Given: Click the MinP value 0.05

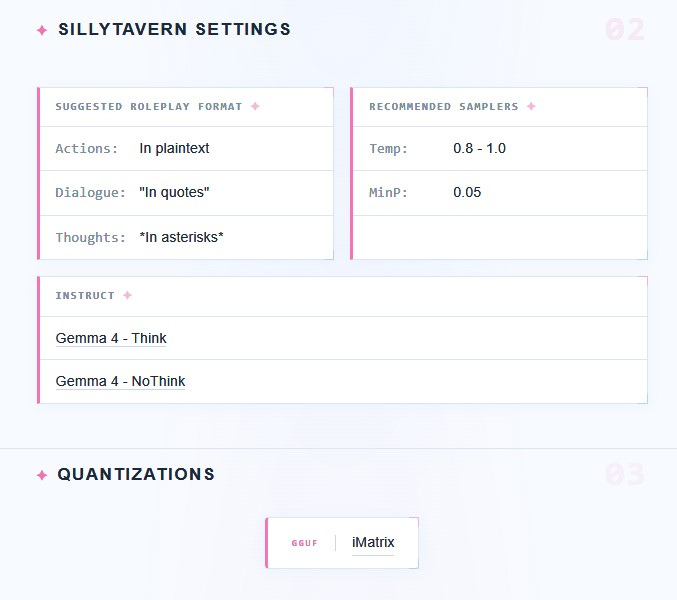Looking at the screenshot, I should (x=467, y=192).
